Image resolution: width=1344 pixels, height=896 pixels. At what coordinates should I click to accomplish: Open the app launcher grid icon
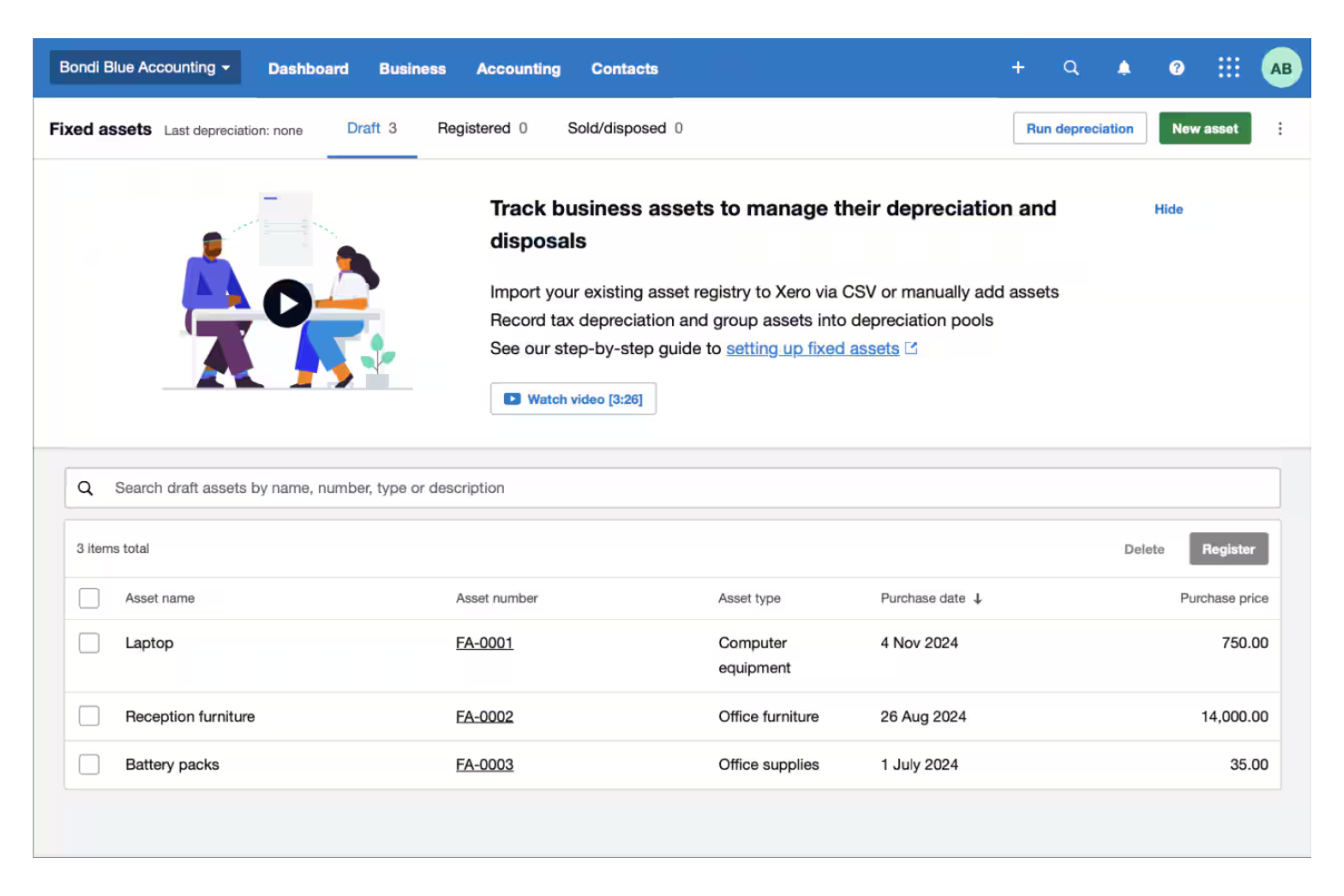point(1229,67)
